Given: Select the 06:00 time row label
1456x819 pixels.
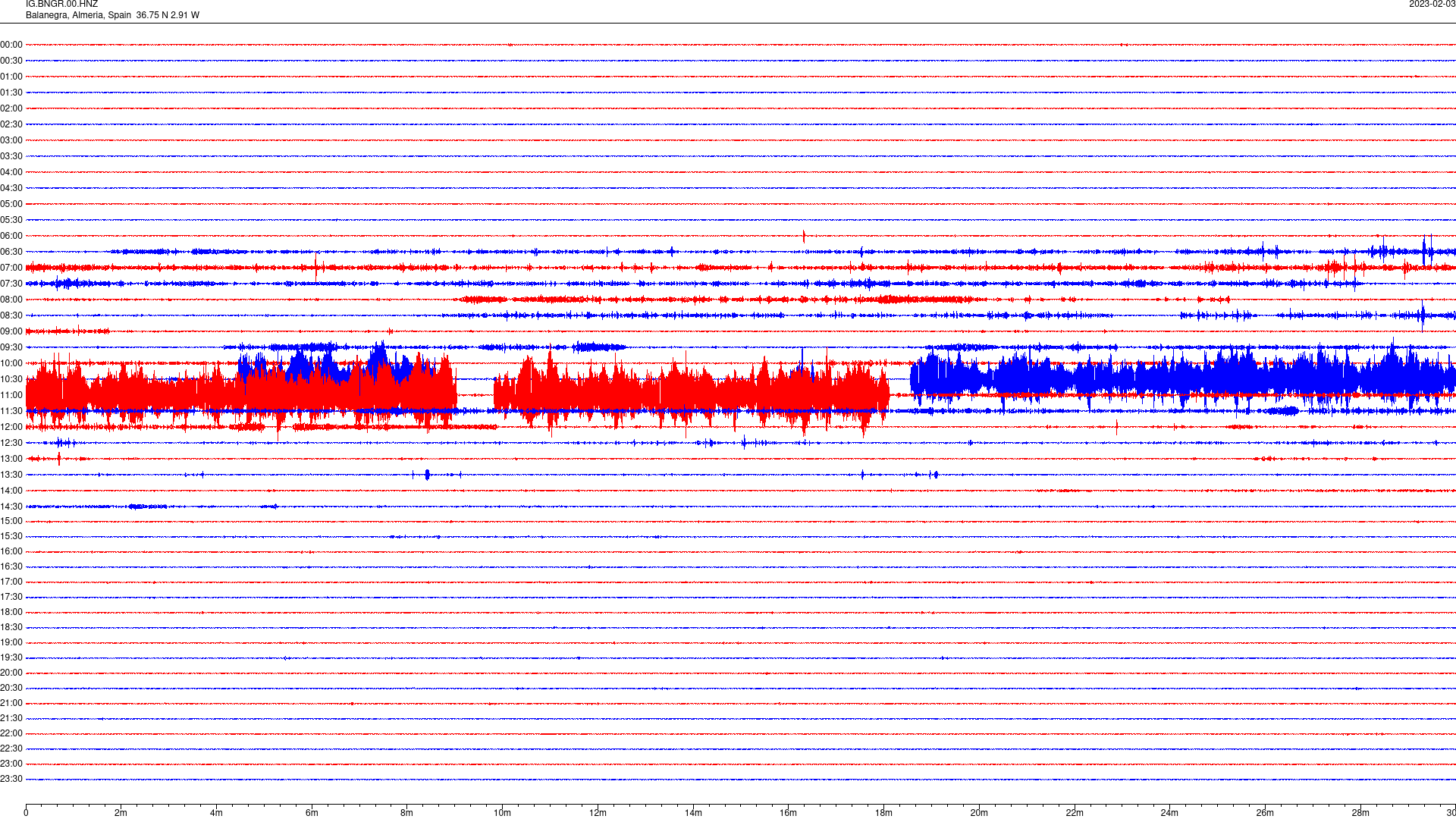Looking at the screenshot, I should 11,236.
